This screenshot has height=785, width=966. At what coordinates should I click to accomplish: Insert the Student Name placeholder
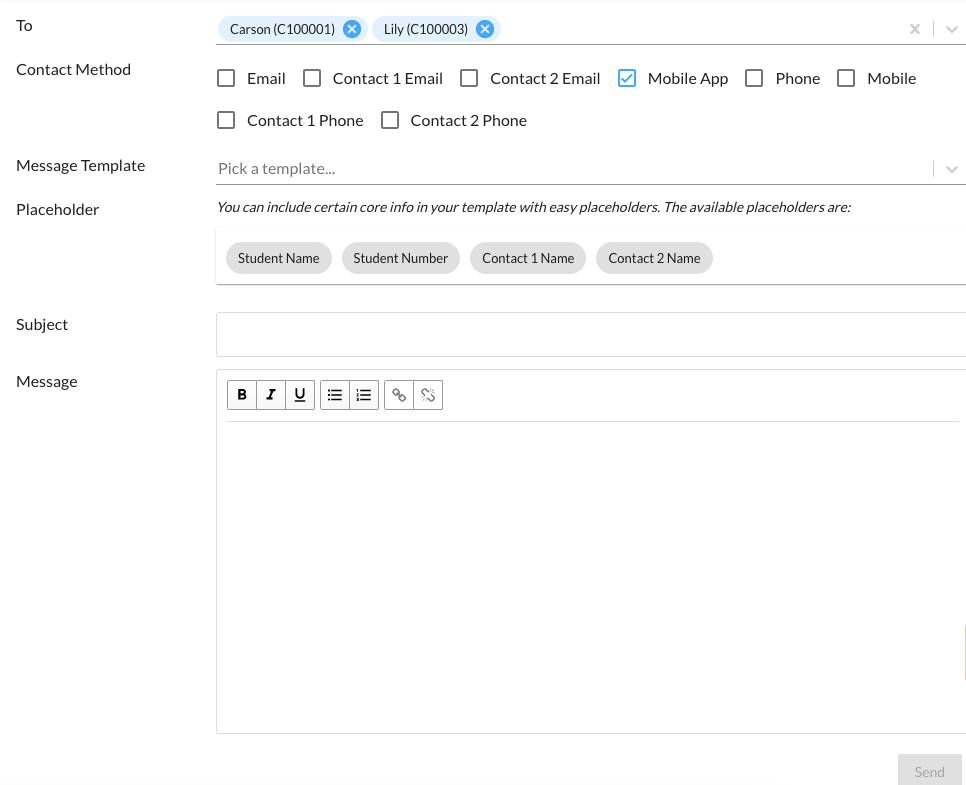click(278, 258)
